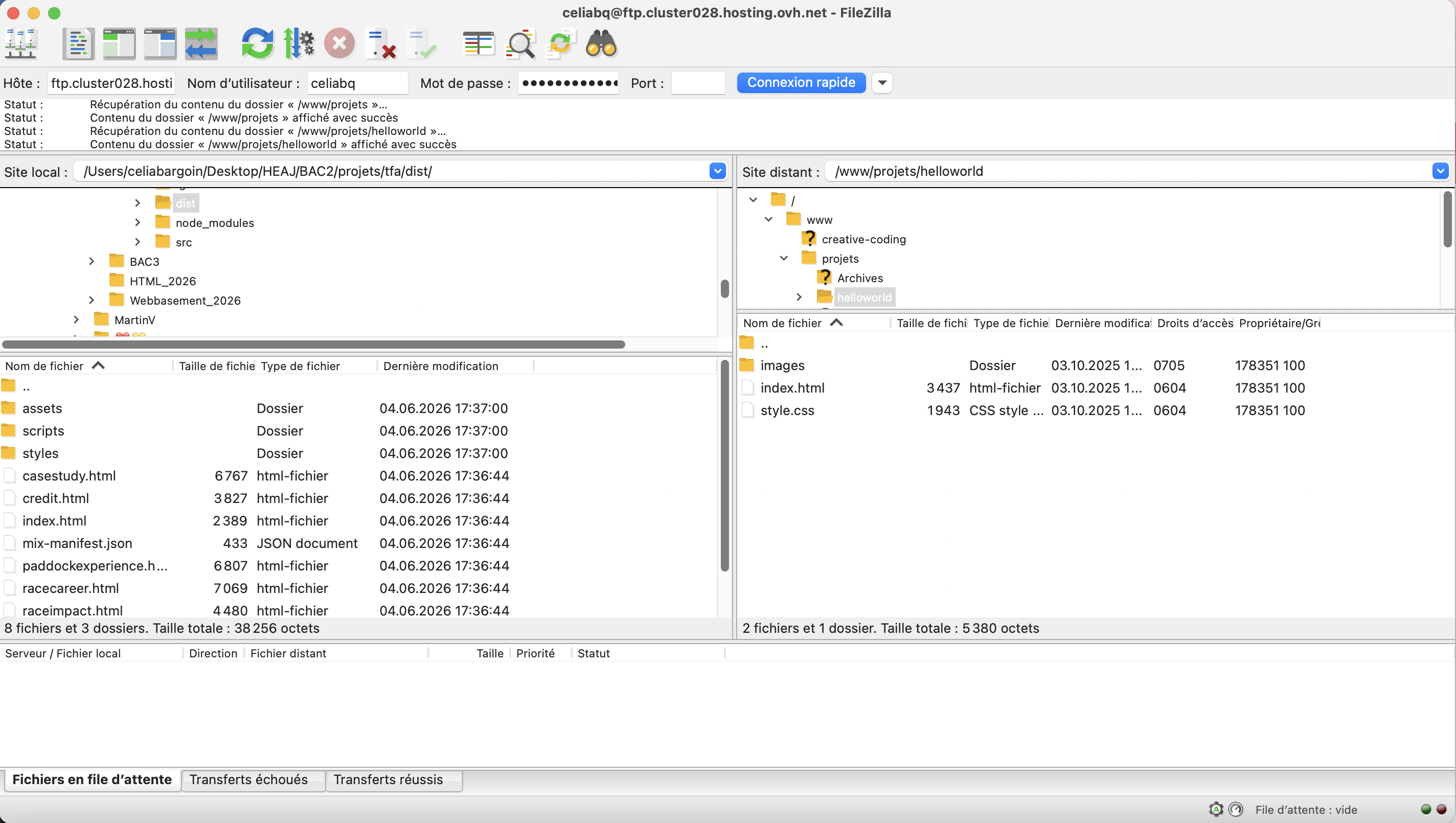
Task: Open the Site local path dropdown
Action: click(717, 171)
